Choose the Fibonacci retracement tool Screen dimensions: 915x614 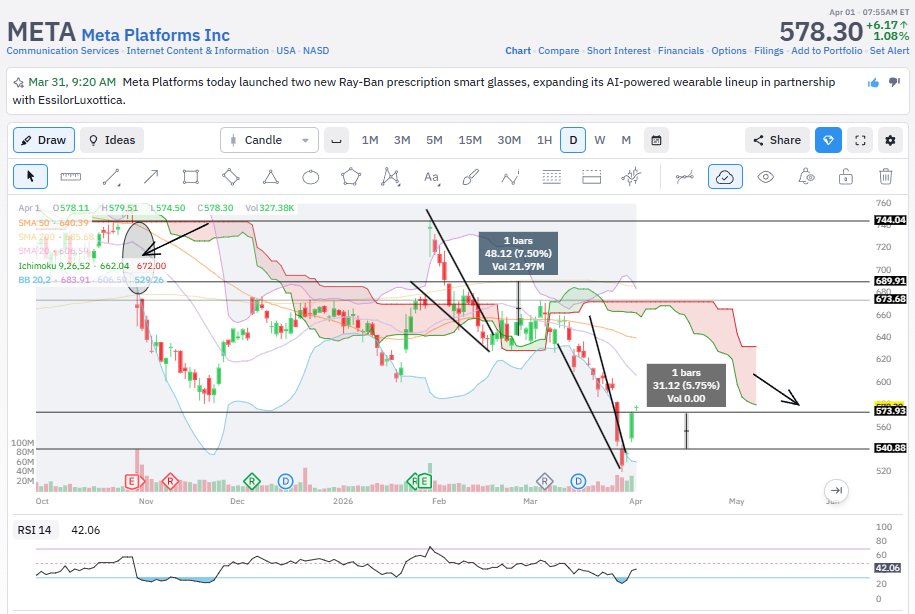[551, 176]
